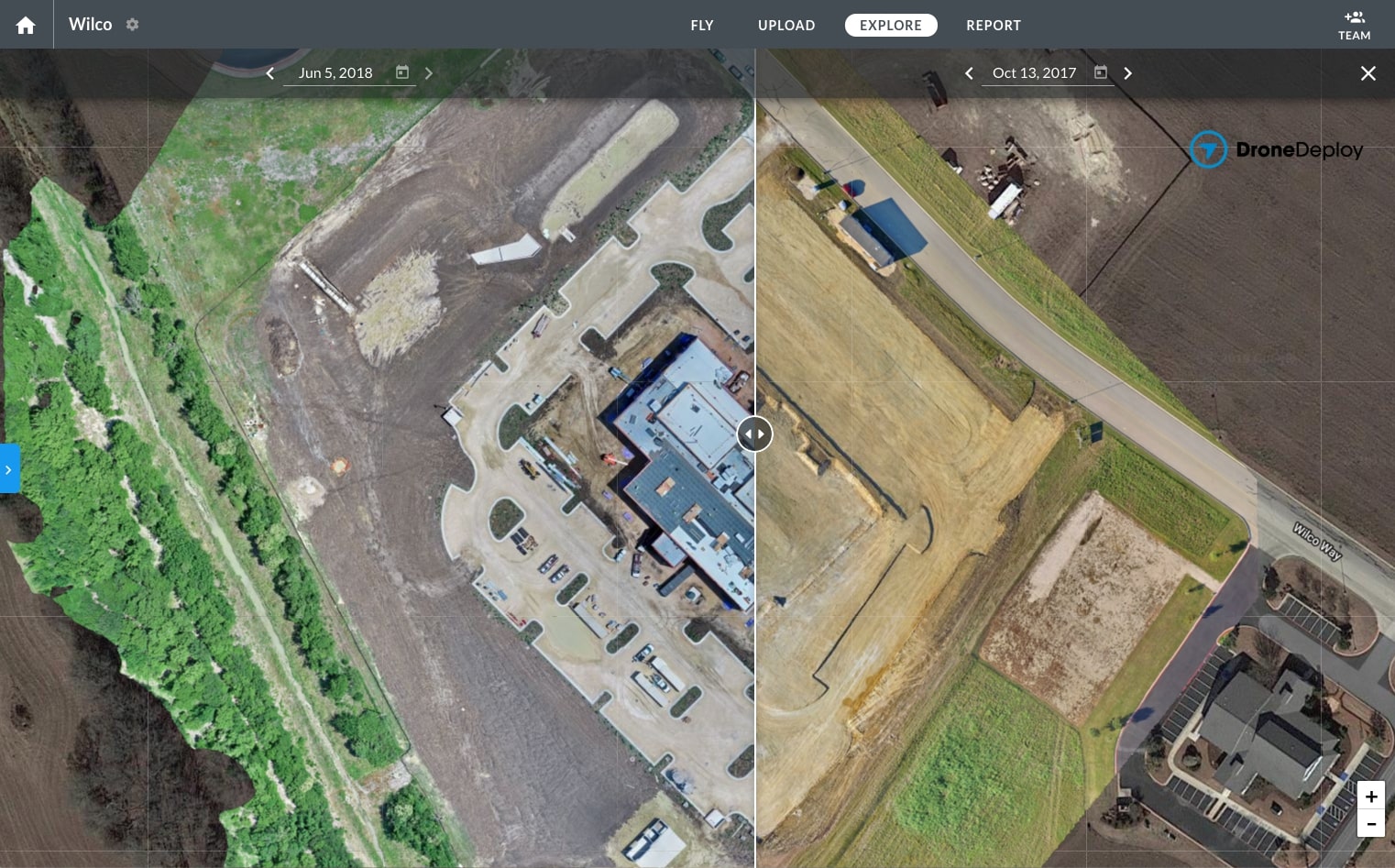Click the Oct 13, 2017 date field
The image size is (1395, 868).
[1035, 72]
